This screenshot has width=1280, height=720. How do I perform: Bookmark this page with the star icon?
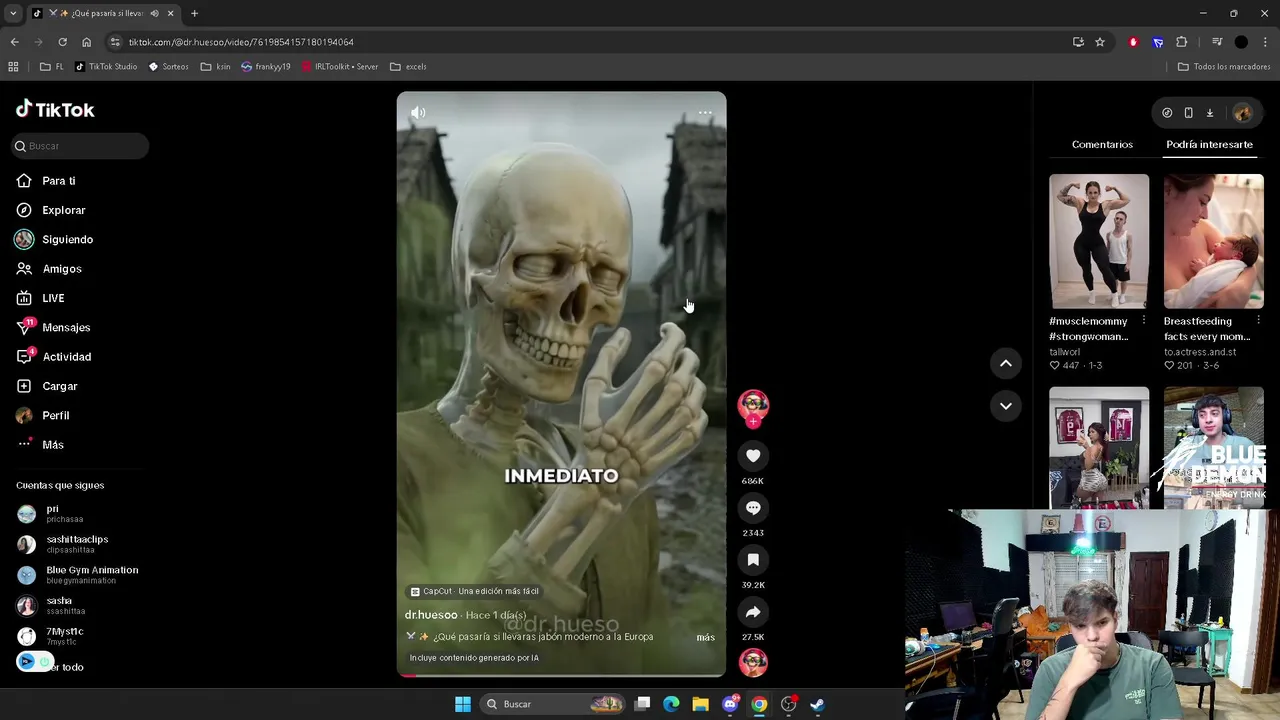pos(1100,42)
